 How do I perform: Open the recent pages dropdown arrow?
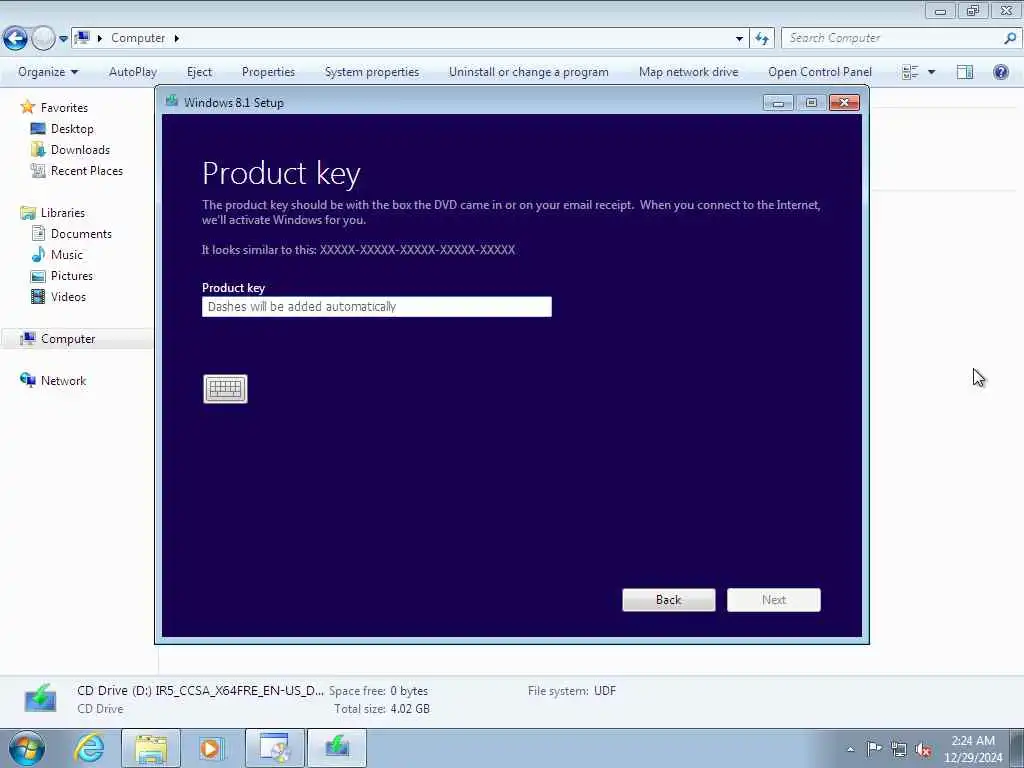coord(63,39)
